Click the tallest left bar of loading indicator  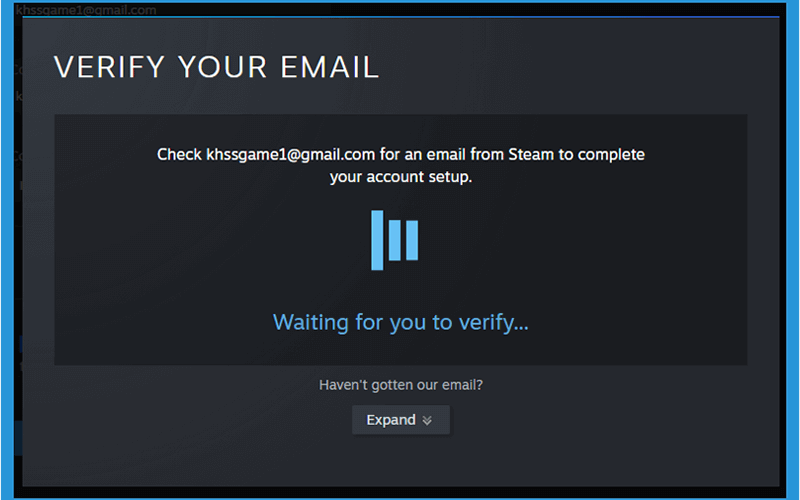[x=377, y=240]
